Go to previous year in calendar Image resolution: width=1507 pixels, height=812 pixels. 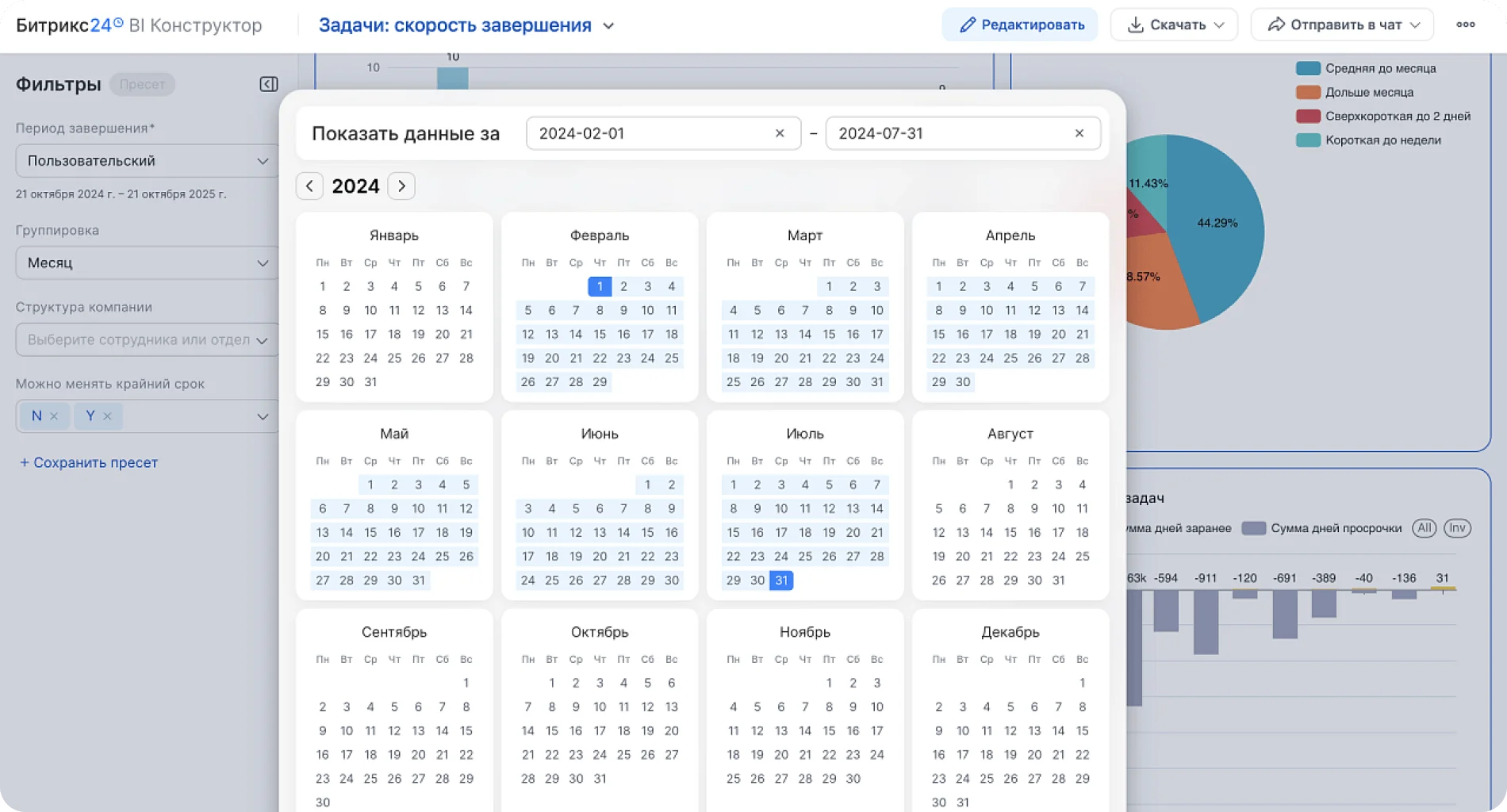309,186
